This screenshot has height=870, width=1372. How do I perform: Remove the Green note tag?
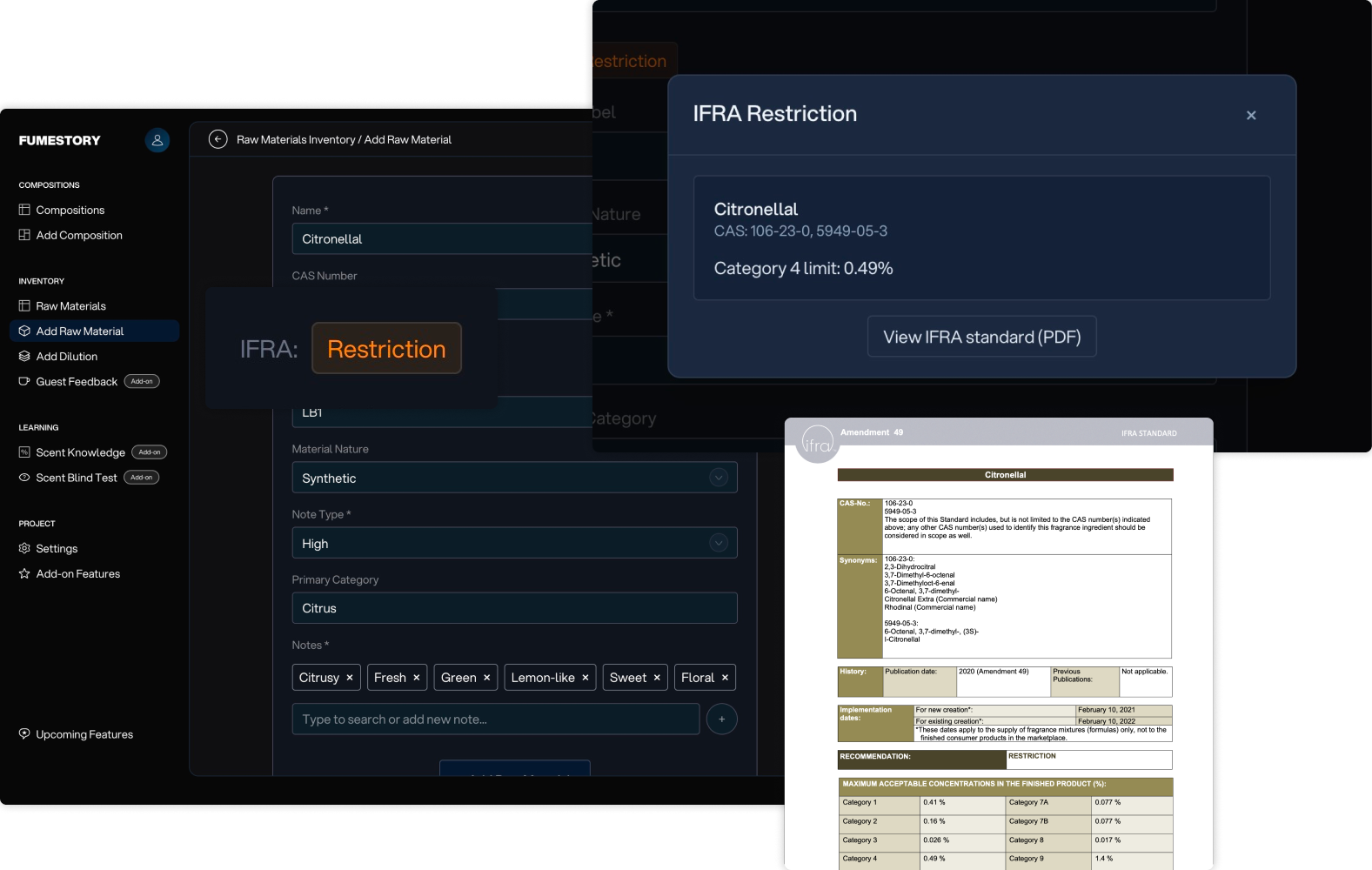487,678
